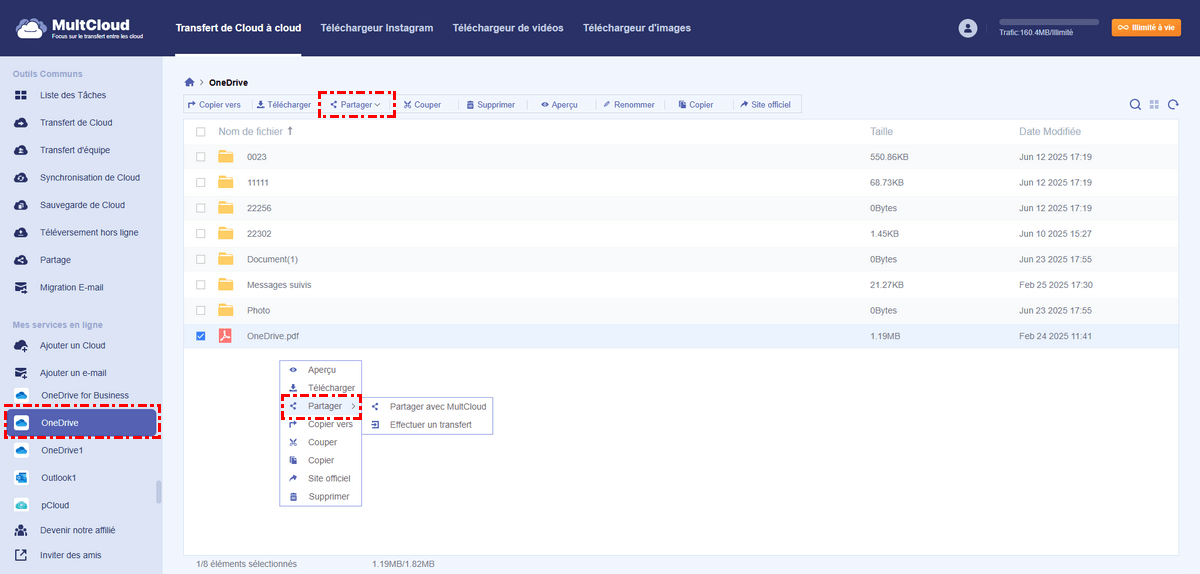Choose Supprimer in the context menu
1200x574 pixels.
(321, 497)
